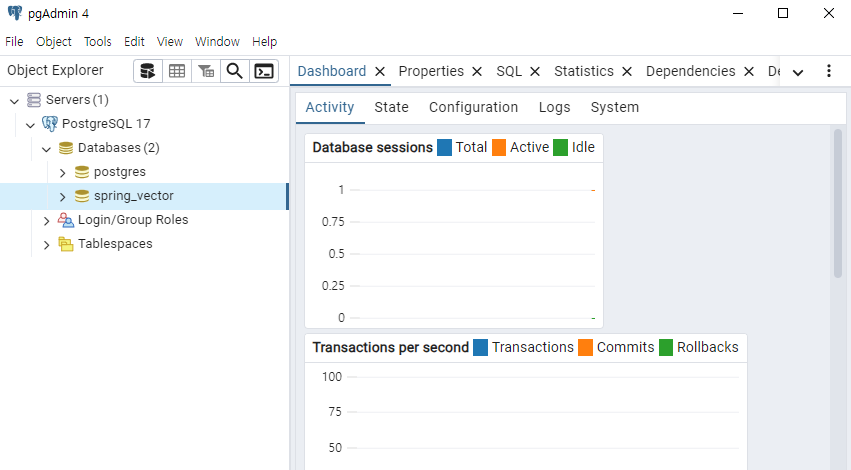
Task: Expand Login/Group Roles node
Action: tap(47, 221)
